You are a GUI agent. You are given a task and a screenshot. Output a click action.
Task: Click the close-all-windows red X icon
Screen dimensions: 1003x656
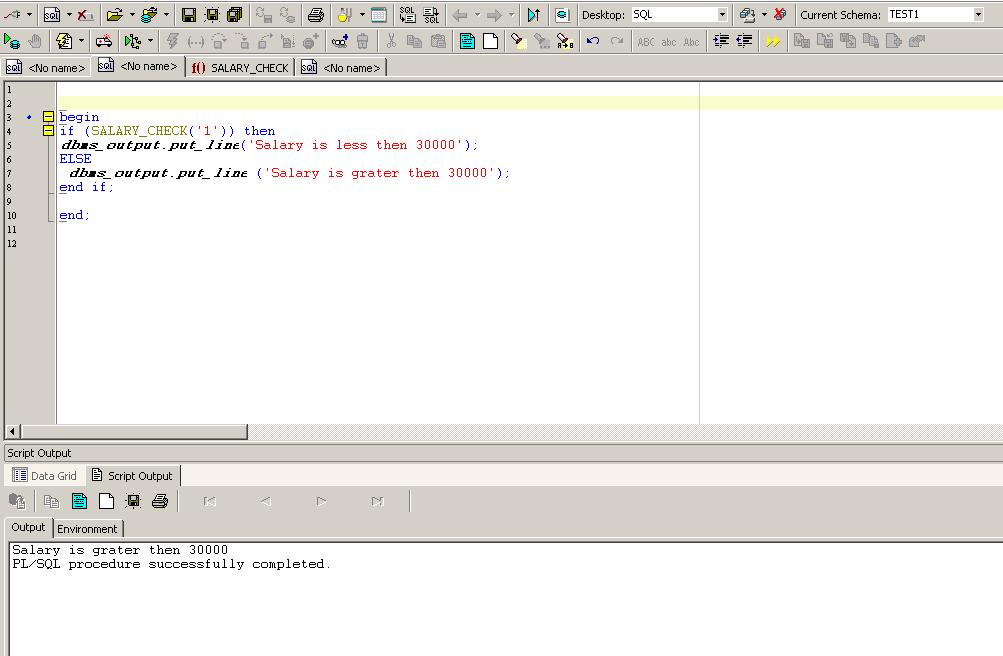coord(780,14)
